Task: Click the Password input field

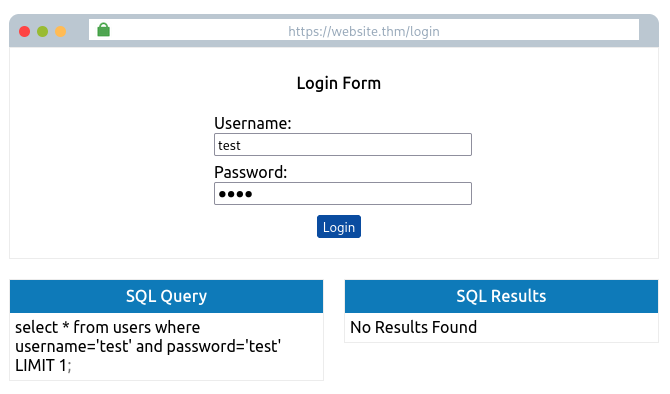Action: tap(343, 194)
